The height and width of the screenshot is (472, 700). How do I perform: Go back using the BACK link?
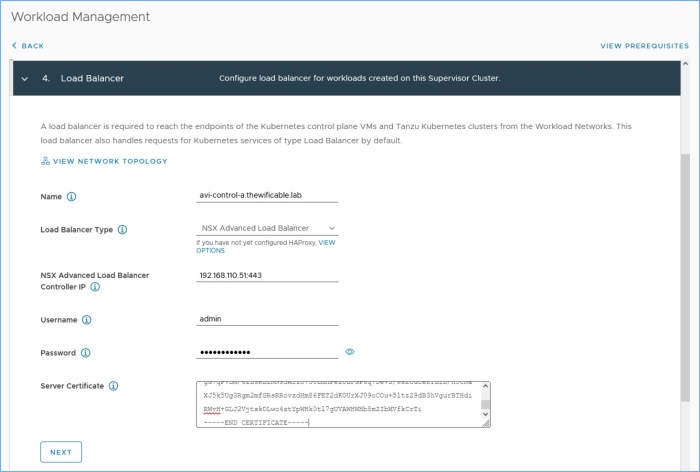[x=28, y=46]
